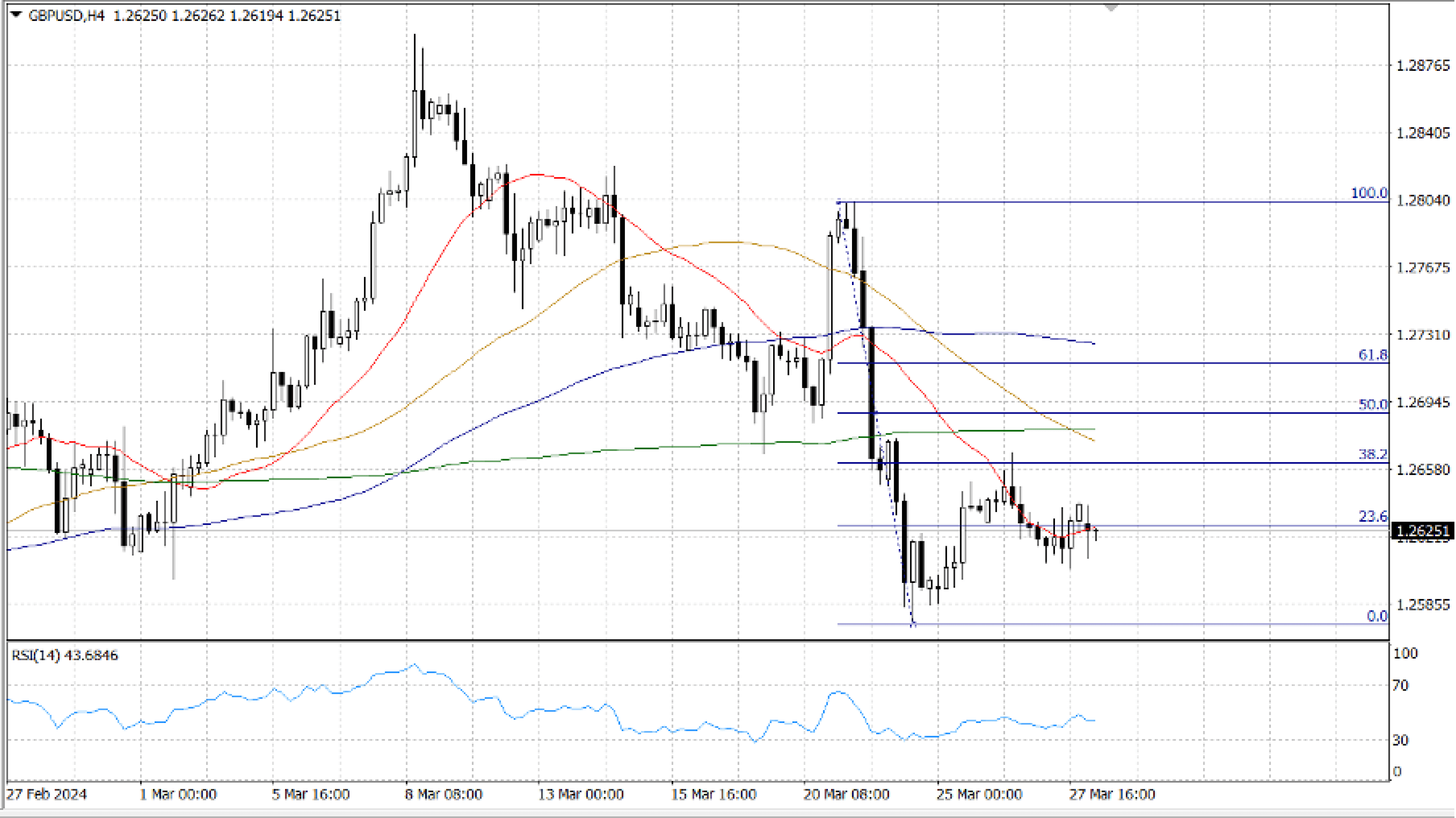Click the 8 Mar 08:00 time label
This screenshot has height=818, width=1456.
[x=443, y=794]
